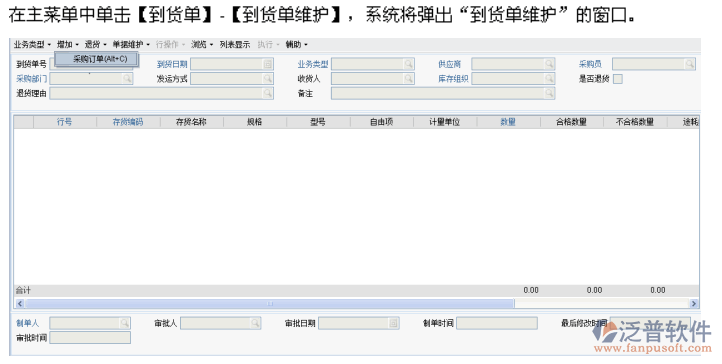The height and width of the screenshot is (364, 722).
Task: Click the 审批日期 calendar icon
Action: coord(393,324)
